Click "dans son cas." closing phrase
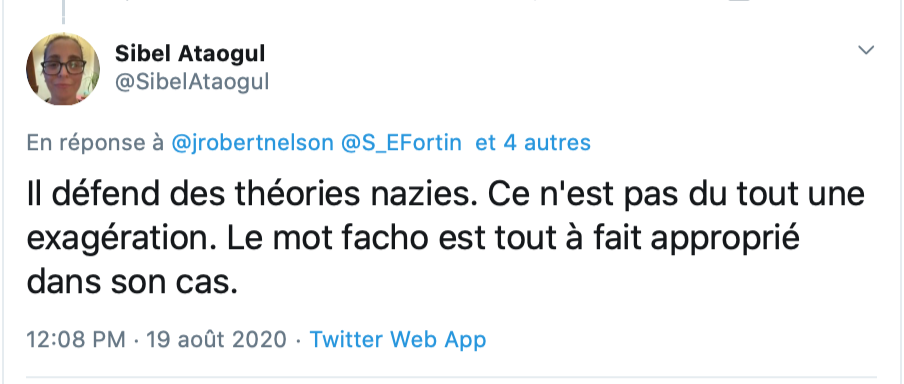 point(132,283)
